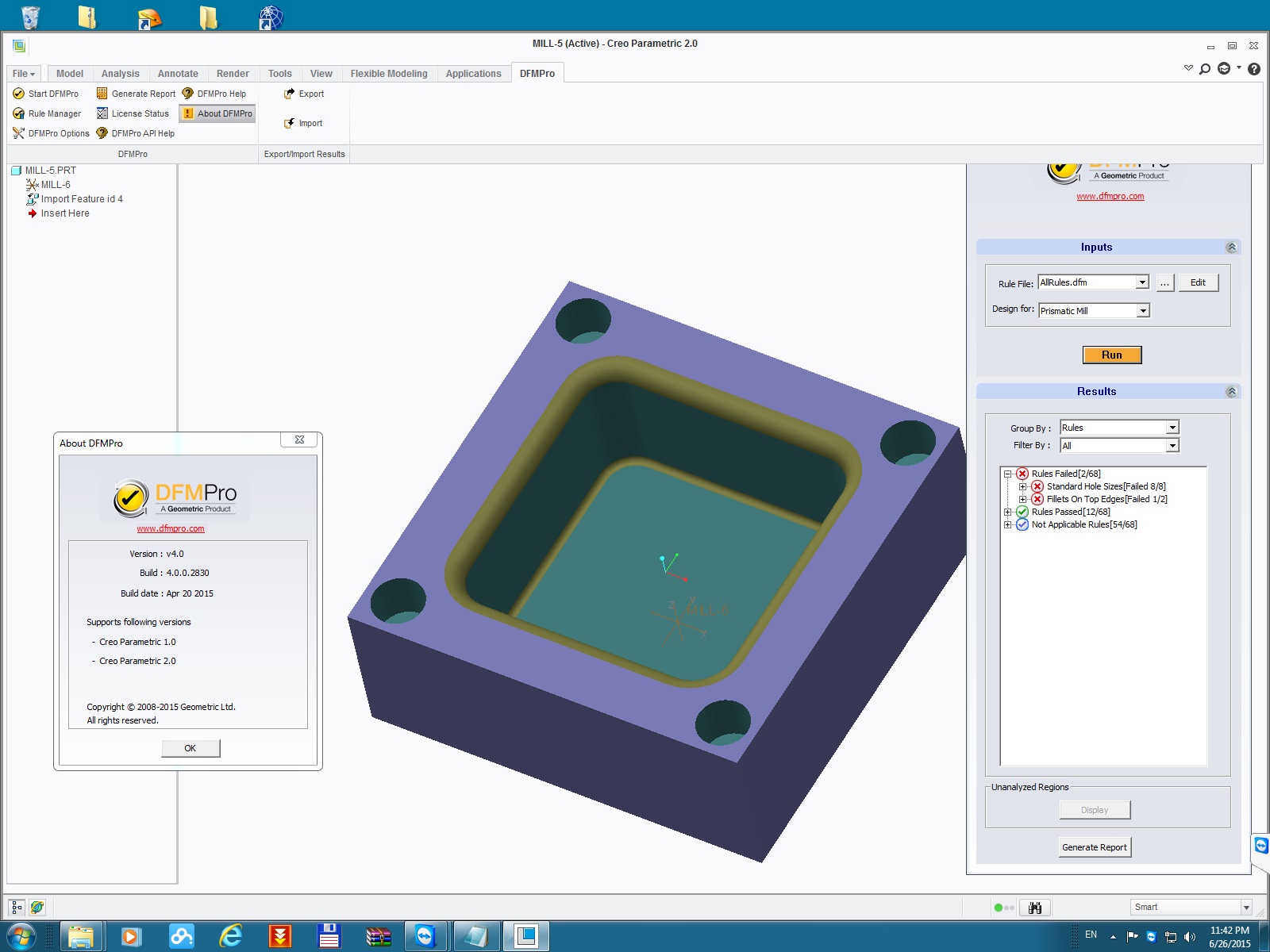Click the model tree settings icon in status bar
The height and width of the screenshot is (952, 1270).
(x=17, y=907)
